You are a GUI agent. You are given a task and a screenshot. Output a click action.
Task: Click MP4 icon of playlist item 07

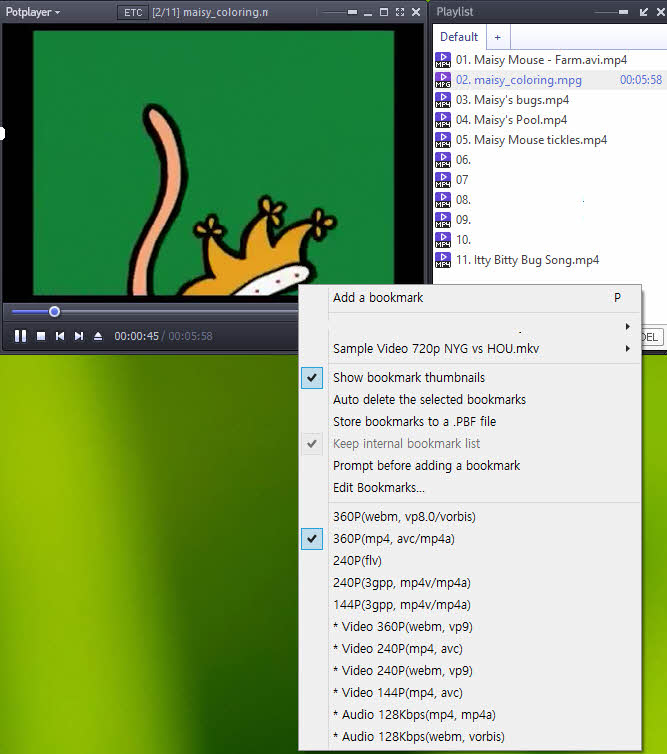click(443, 180)
